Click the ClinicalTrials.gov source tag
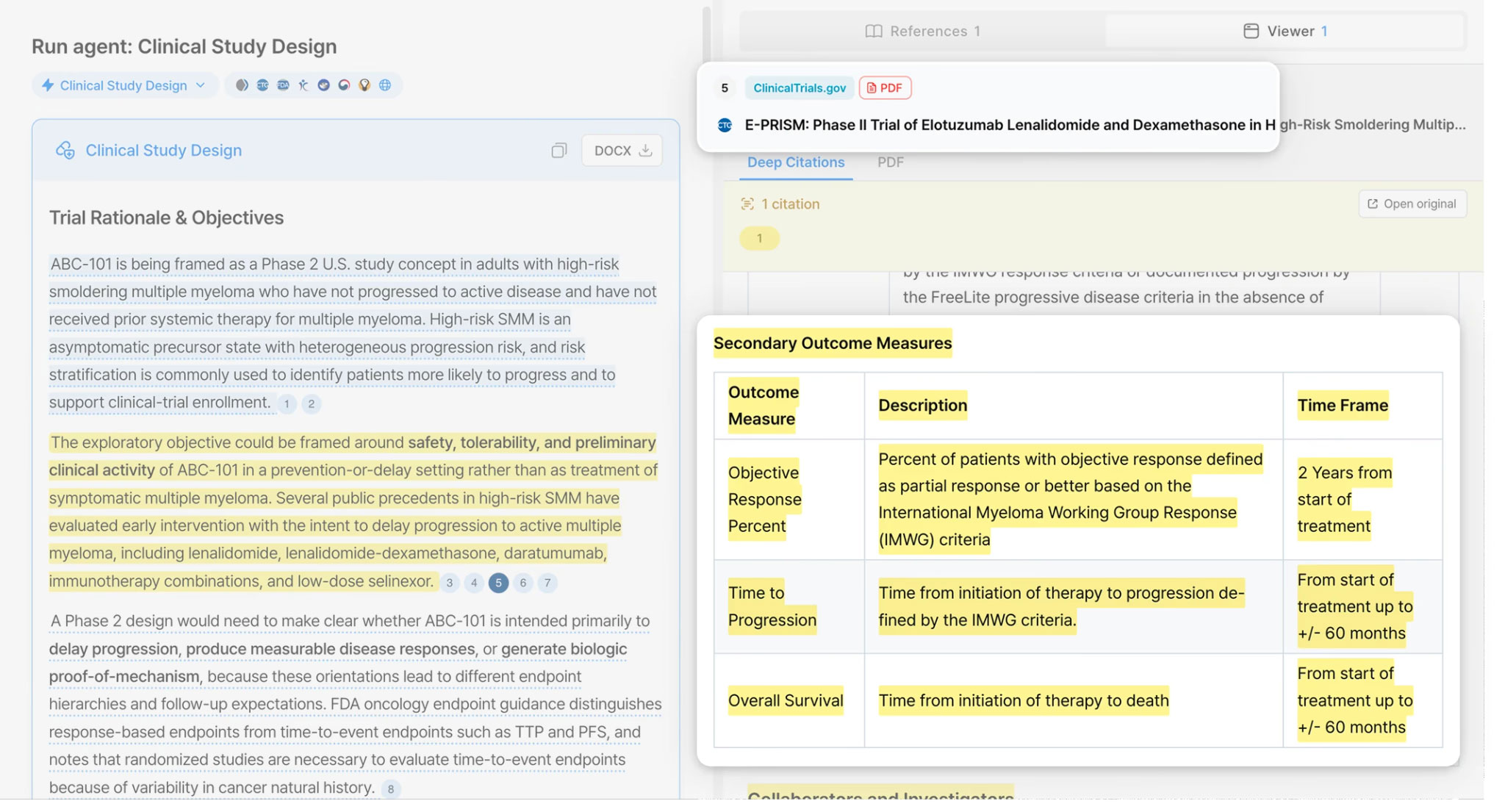Viewport: 1505px width, 812px height. click(x=800, y=88)
